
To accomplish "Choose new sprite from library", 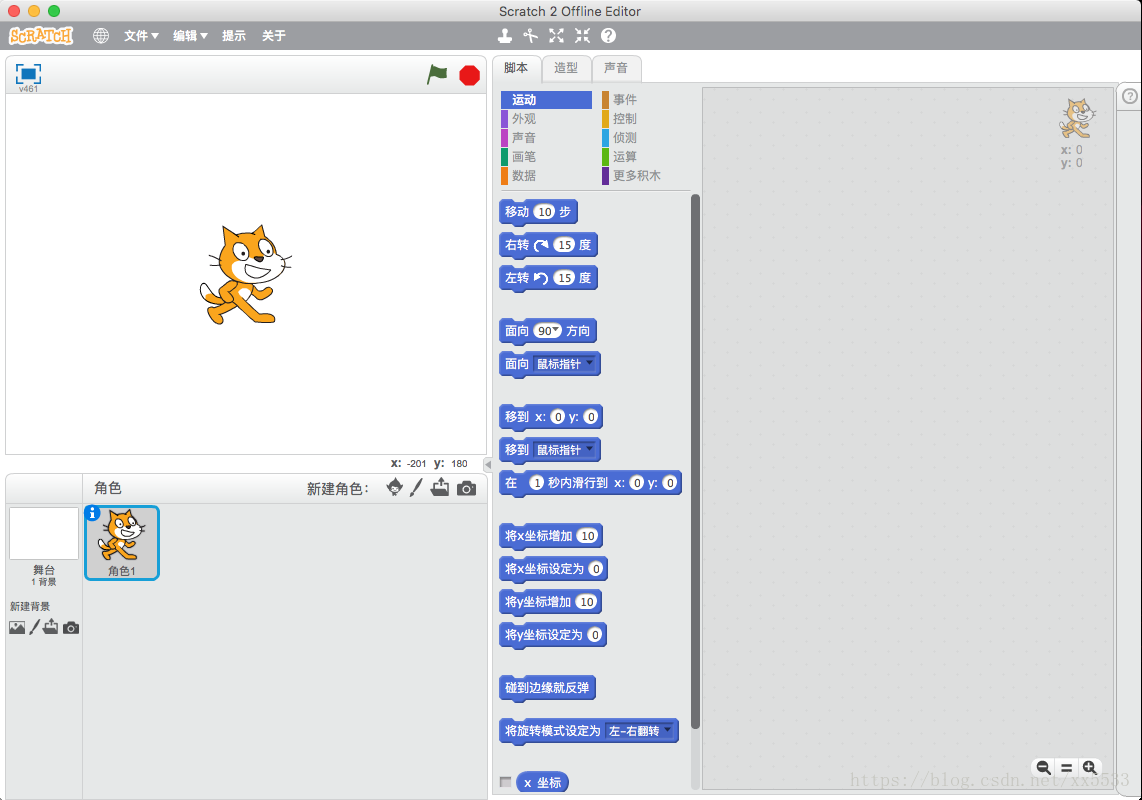I will coord(395,487).
